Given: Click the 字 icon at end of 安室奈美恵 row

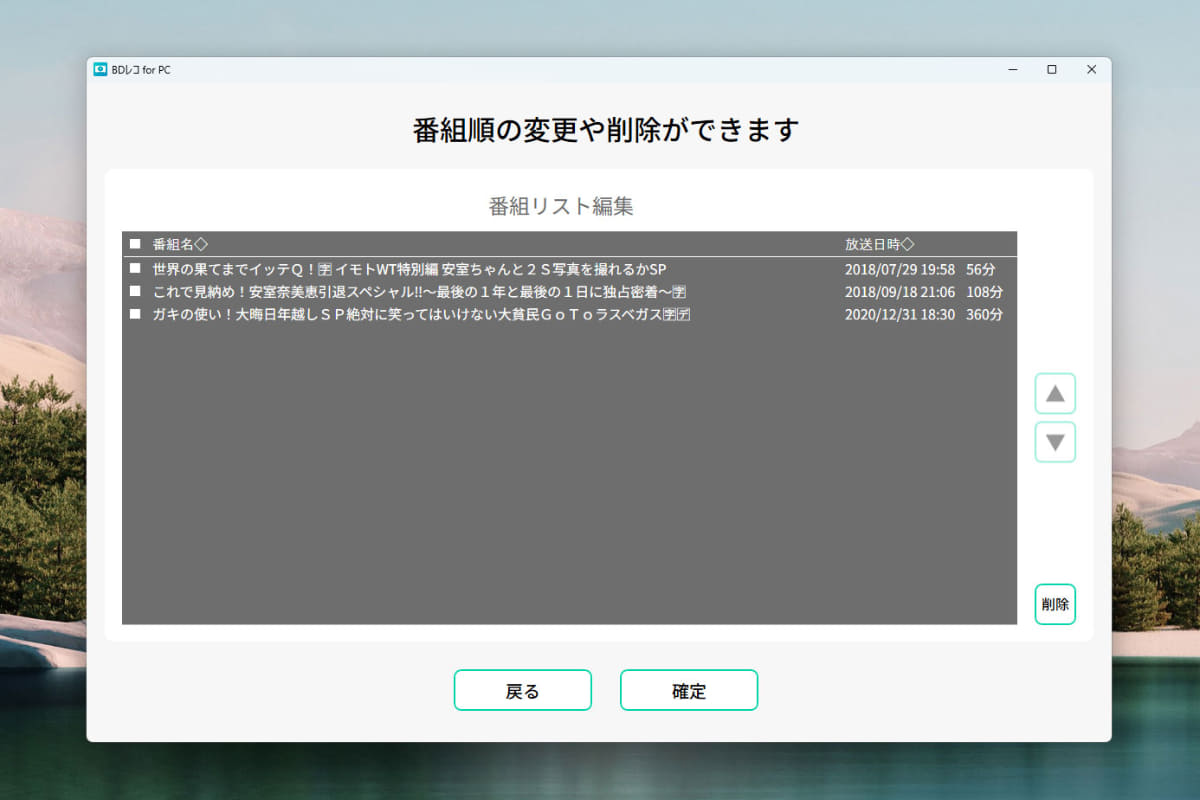Looking at the screenshot, I should 679,292.
